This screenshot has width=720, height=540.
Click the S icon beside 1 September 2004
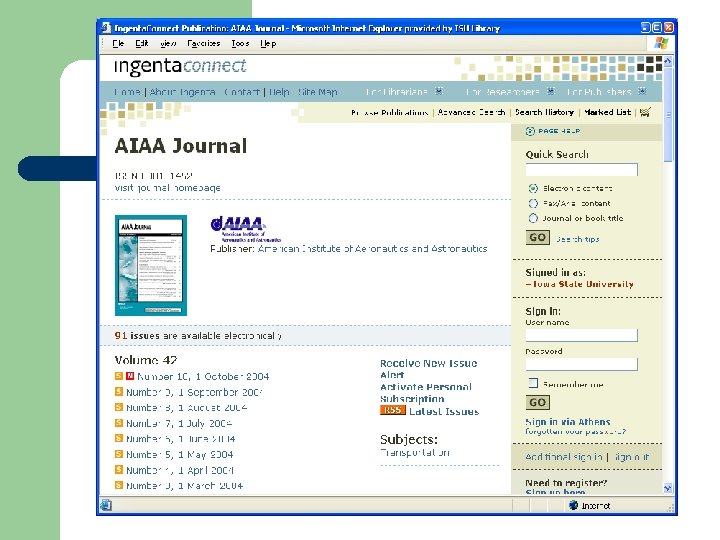pyautogui.click(x=119, y=392)
